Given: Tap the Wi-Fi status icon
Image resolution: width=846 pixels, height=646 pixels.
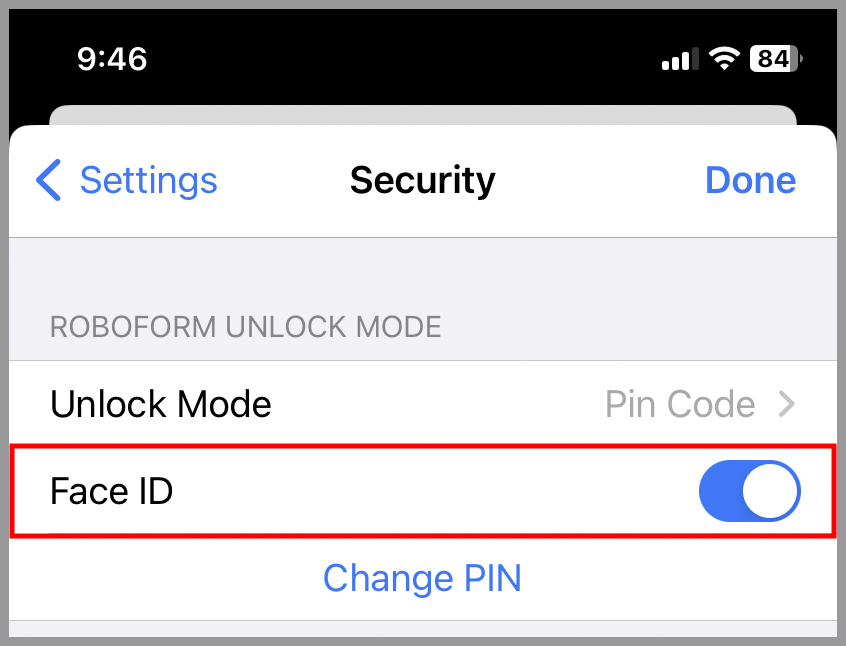Looking at the screenshot, I should tap(724, 58).
